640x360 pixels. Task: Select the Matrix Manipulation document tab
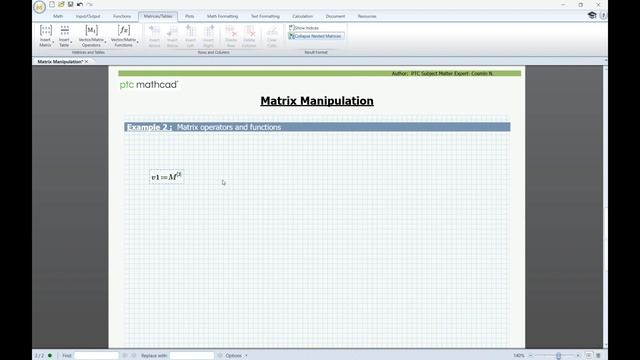click(60, 62)
